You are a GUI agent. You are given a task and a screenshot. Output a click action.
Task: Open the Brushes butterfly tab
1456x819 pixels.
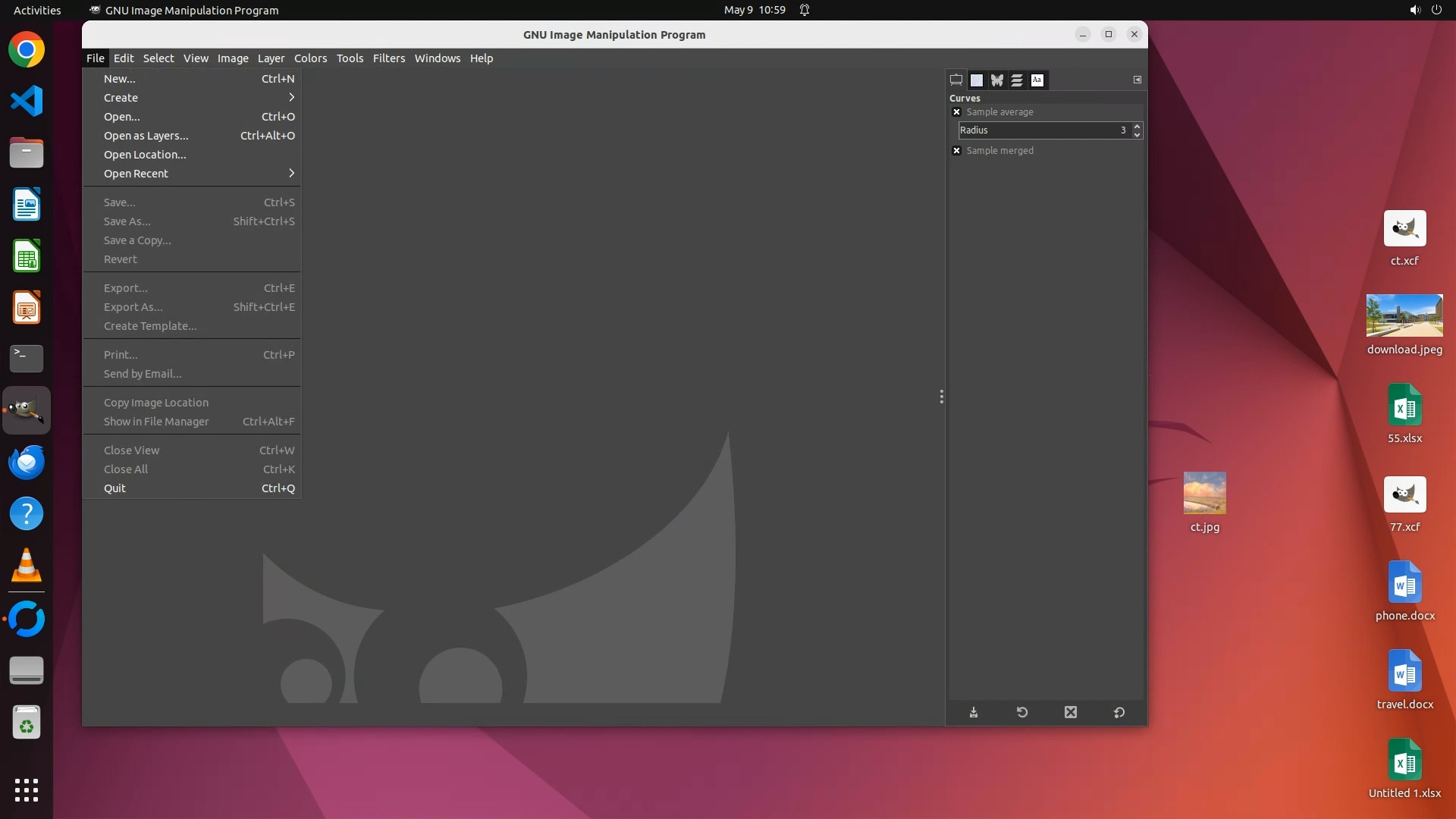click(x=996, y=80)
